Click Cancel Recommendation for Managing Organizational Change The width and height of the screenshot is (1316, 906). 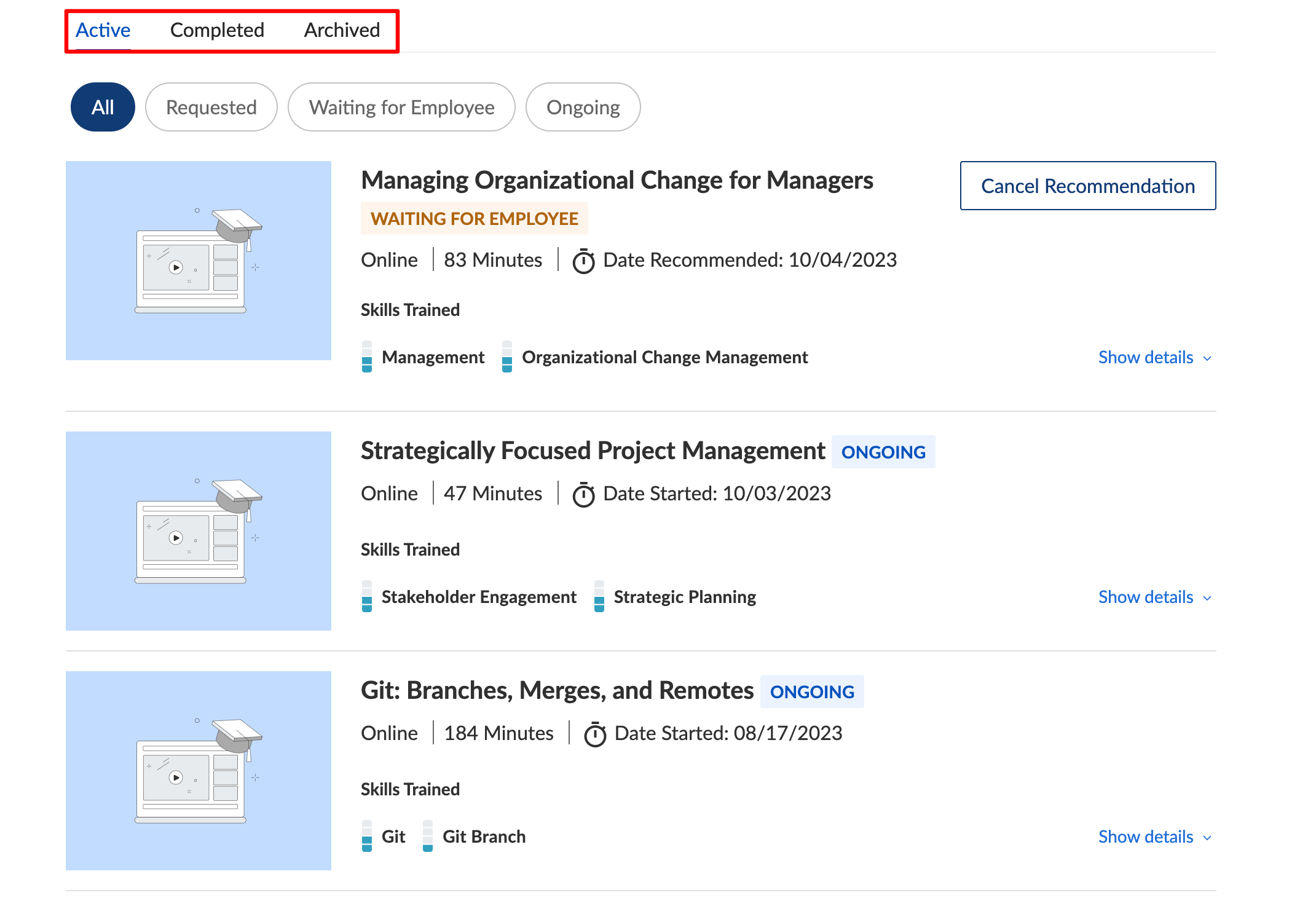coord(1088,186)
